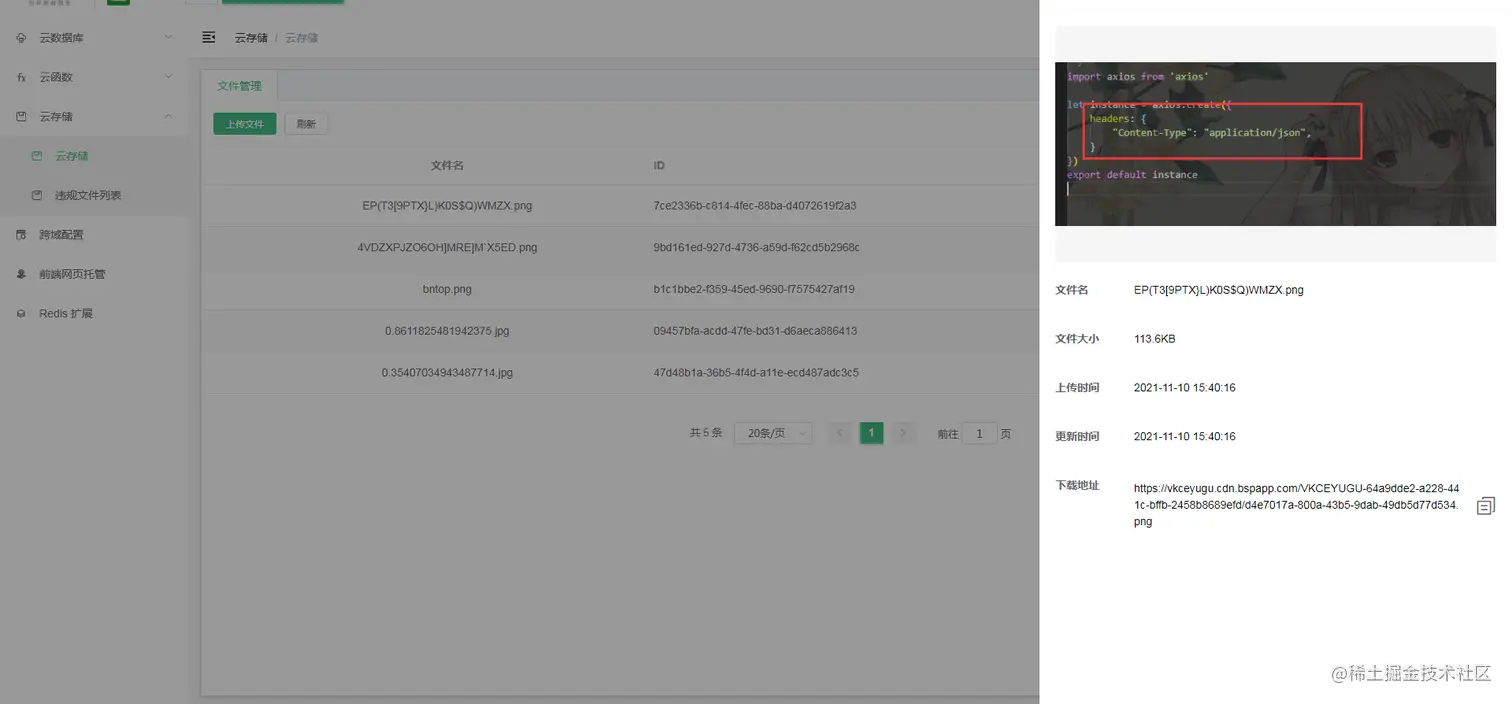Click the detail panel file name value
The height and width of the screenshot is (704, 1512).
click(1218, 290)
